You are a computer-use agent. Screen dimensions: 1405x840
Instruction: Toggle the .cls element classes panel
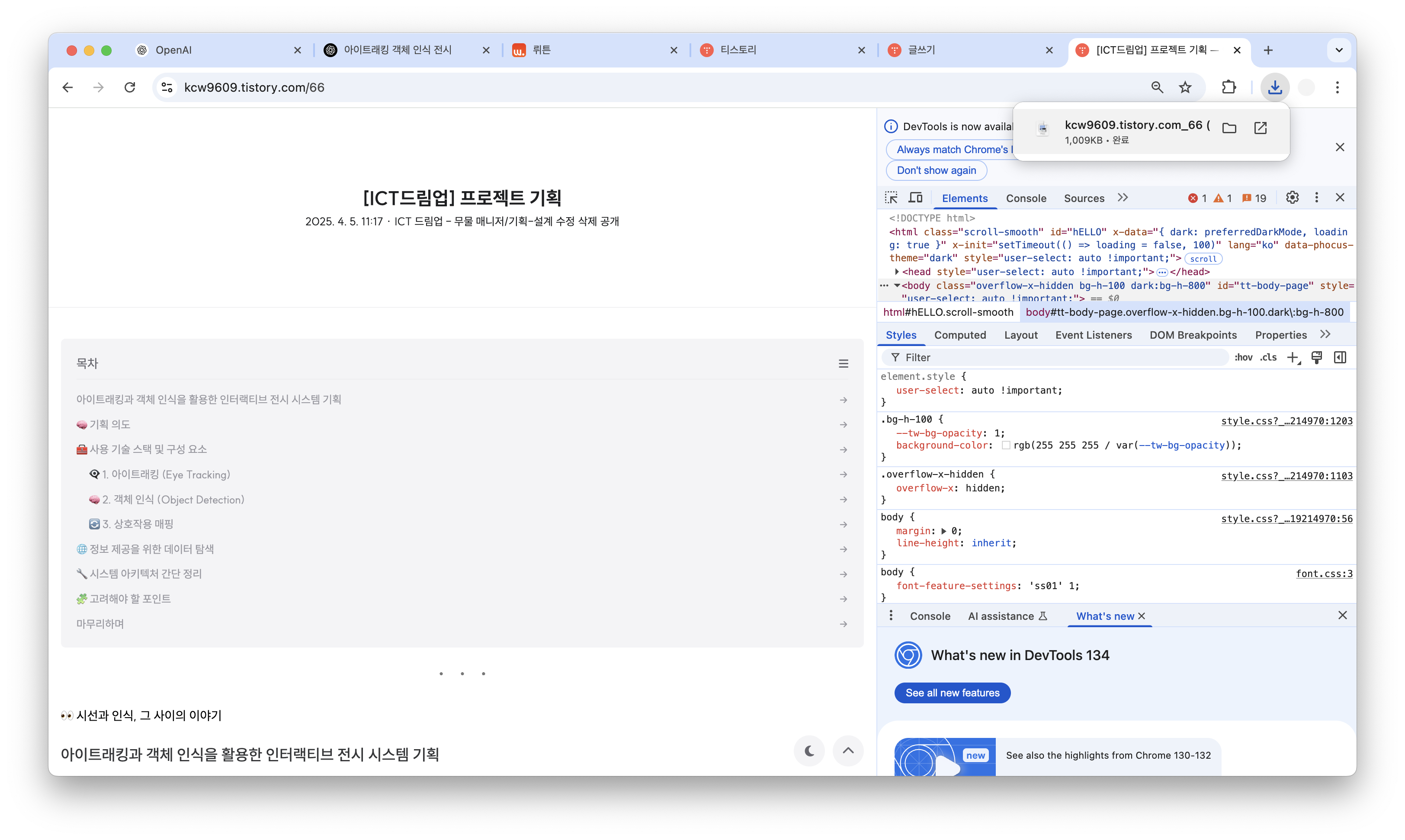(1268, 357)
